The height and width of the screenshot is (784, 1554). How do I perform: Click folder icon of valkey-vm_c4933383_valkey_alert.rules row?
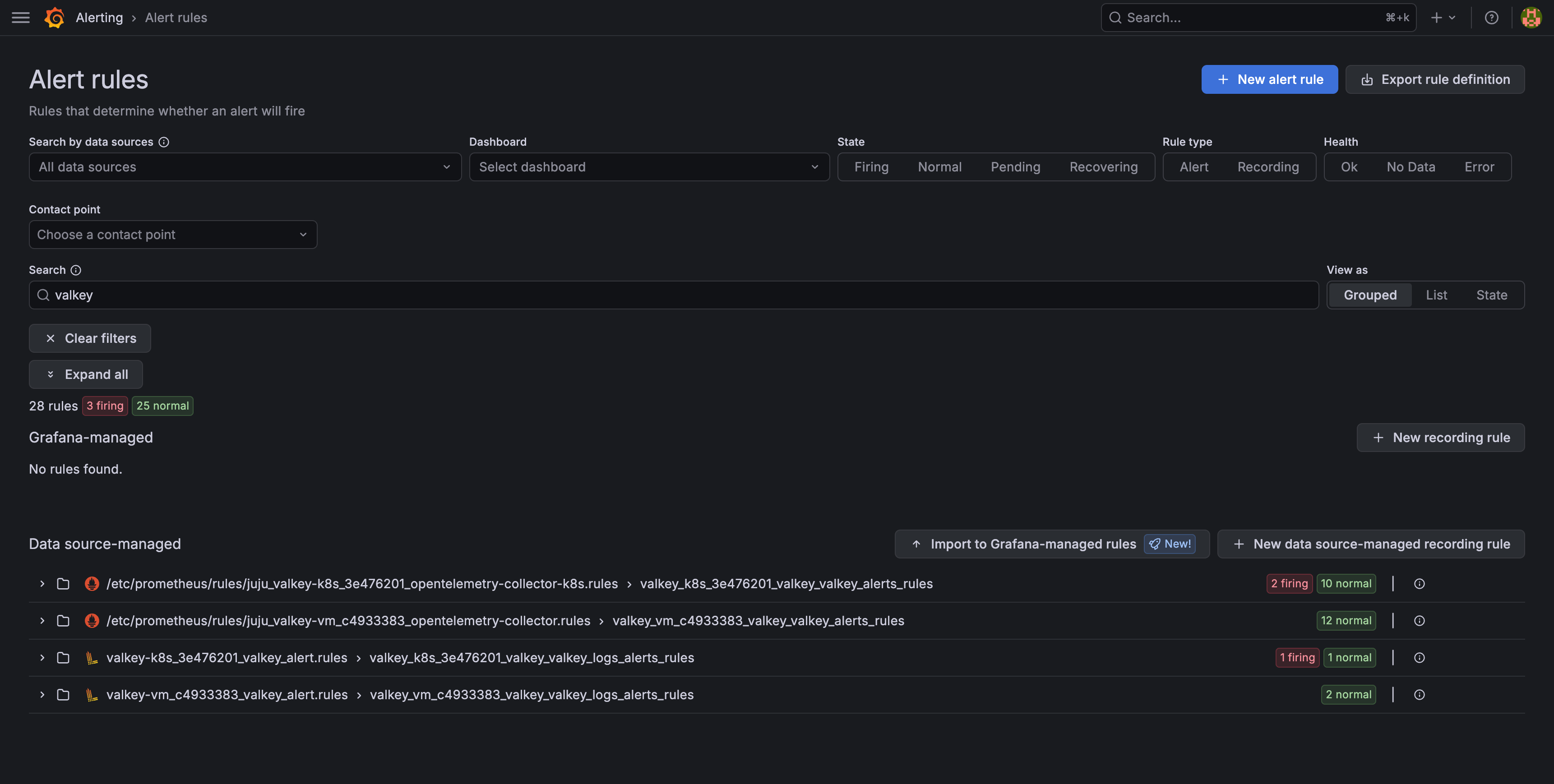coord(63,695)
